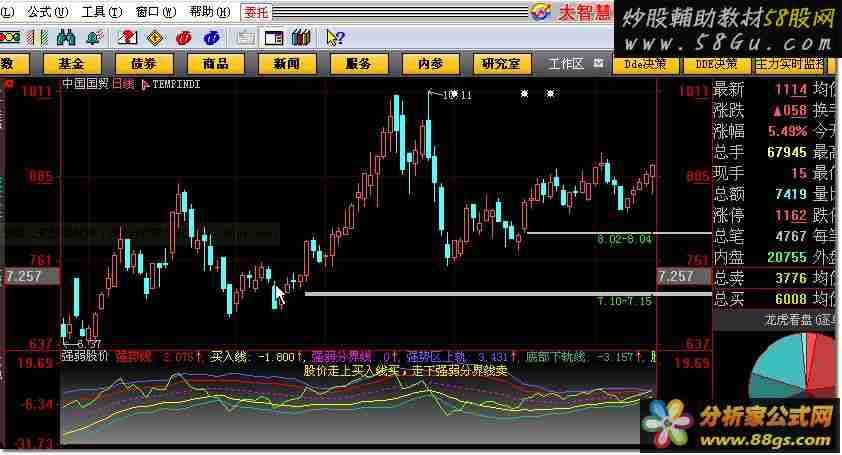Click the 中国国贸 stock name label
The width and height of the screenshot is (842, 455).
click(x=85, y=84)
